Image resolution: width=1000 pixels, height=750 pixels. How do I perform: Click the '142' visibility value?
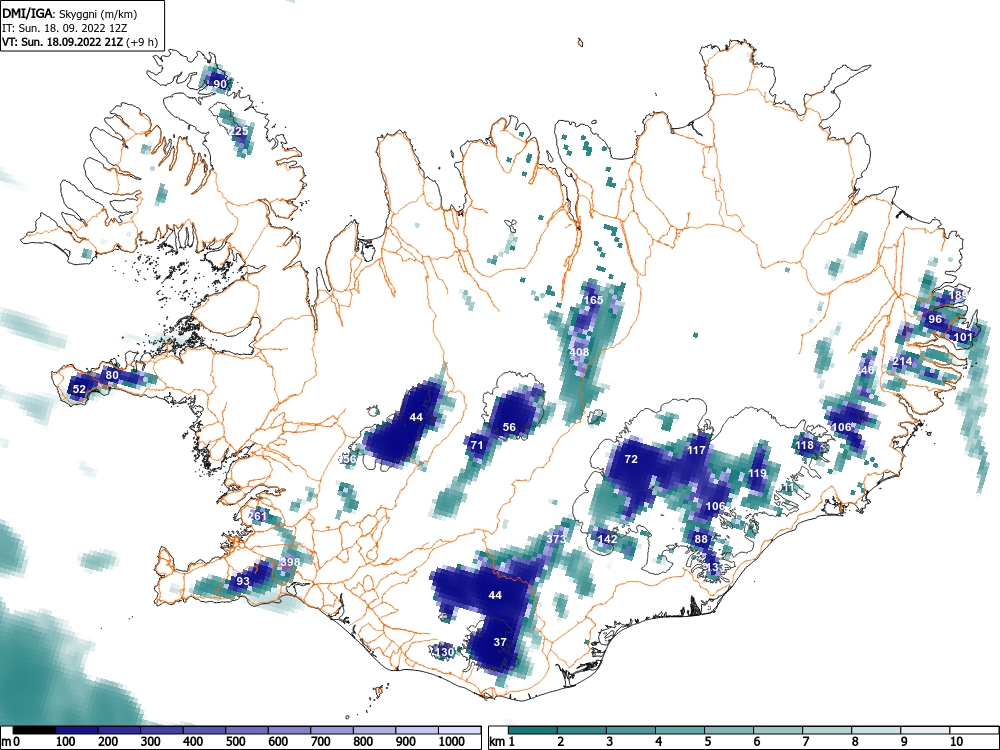[608, 539]
